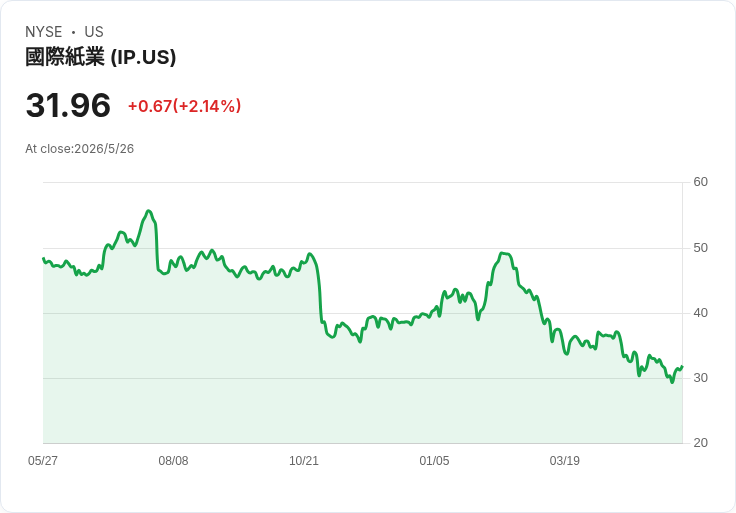Click the At close:2026/5/26 timestamp
The height and width of the screenshot is (513, 736).
point(79,149)
